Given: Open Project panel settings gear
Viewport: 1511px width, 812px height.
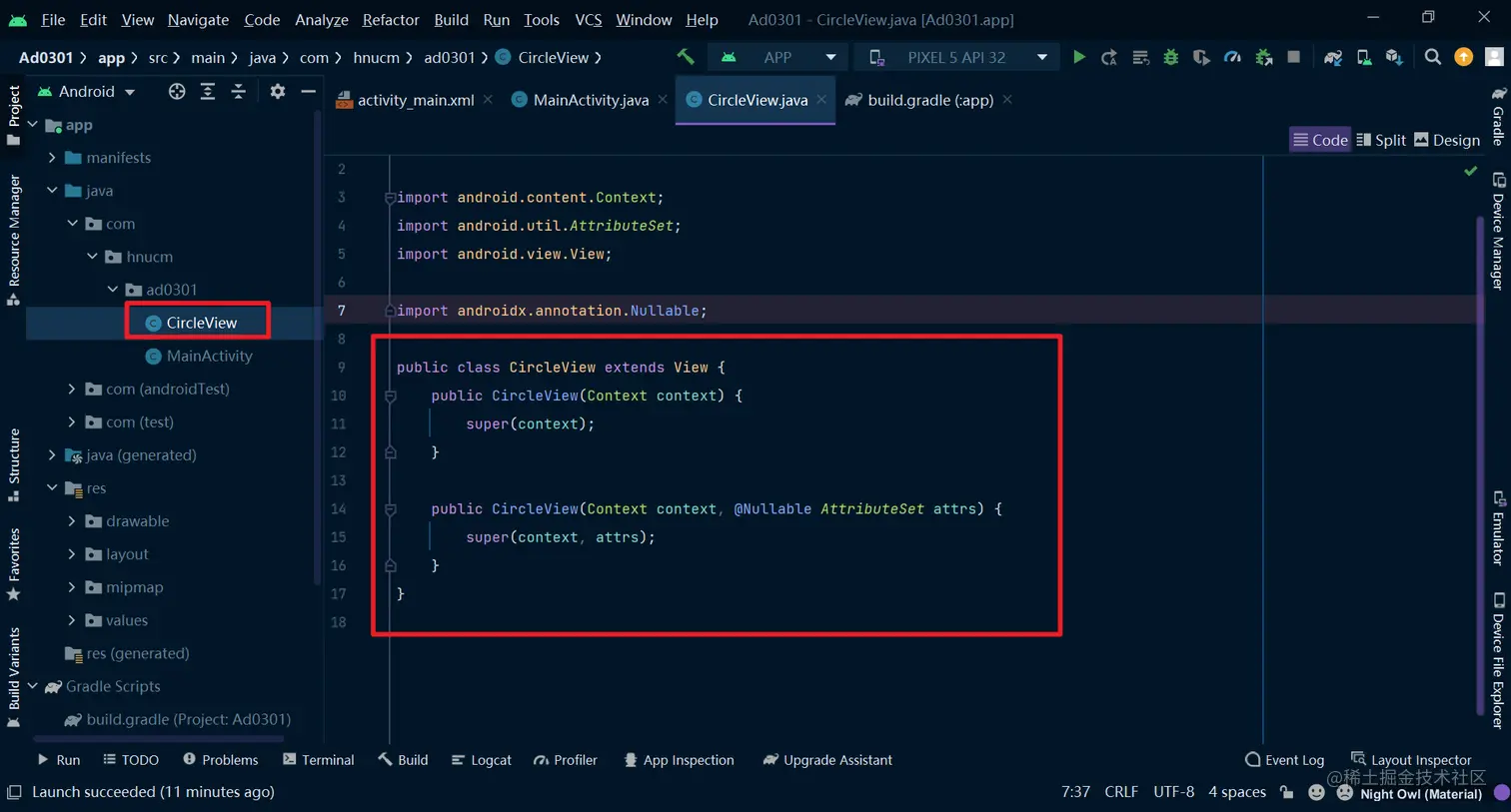Looking at the screenshot, I should pos(278,91).
